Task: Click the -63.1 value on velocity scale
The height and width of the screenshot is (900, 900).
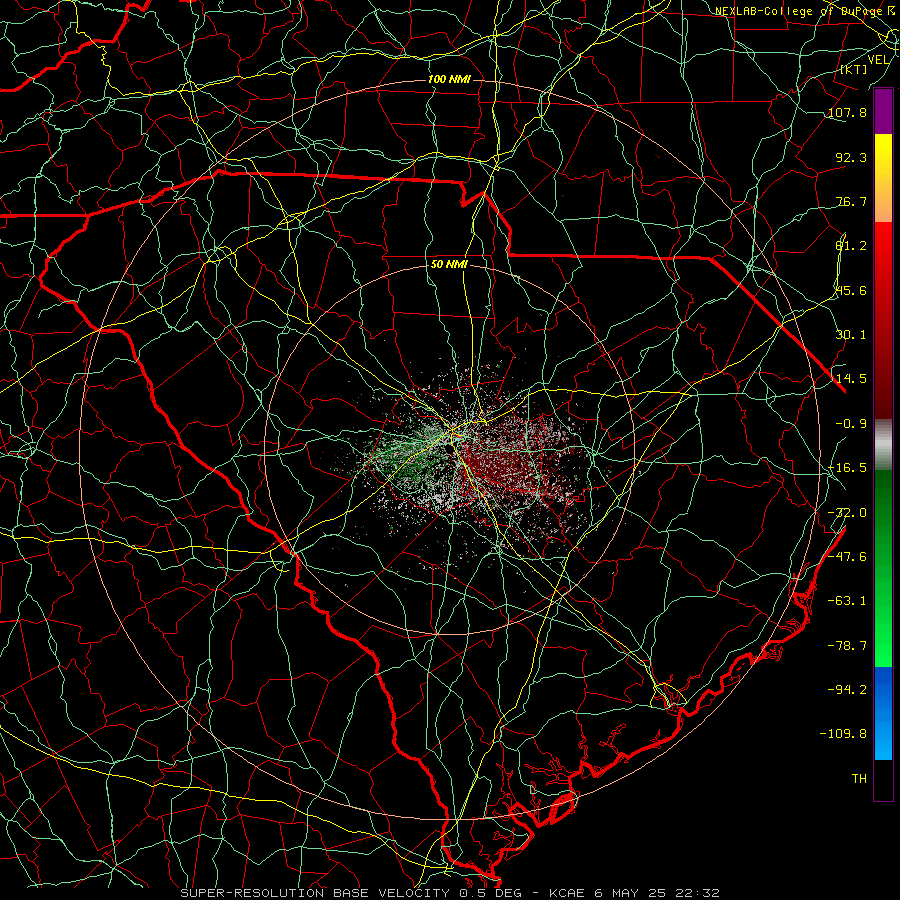Action: (x=847, y=601)
